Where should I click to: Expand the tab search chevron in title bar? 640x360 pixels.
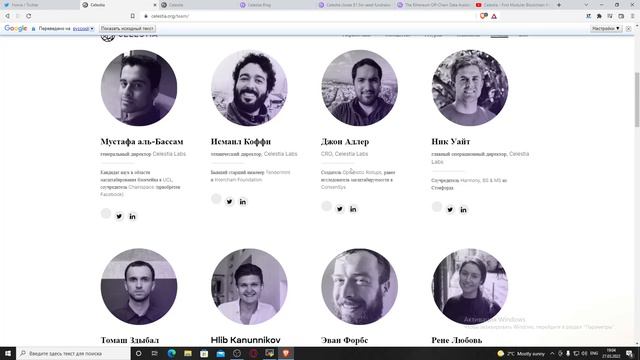[x=587, y=5]
